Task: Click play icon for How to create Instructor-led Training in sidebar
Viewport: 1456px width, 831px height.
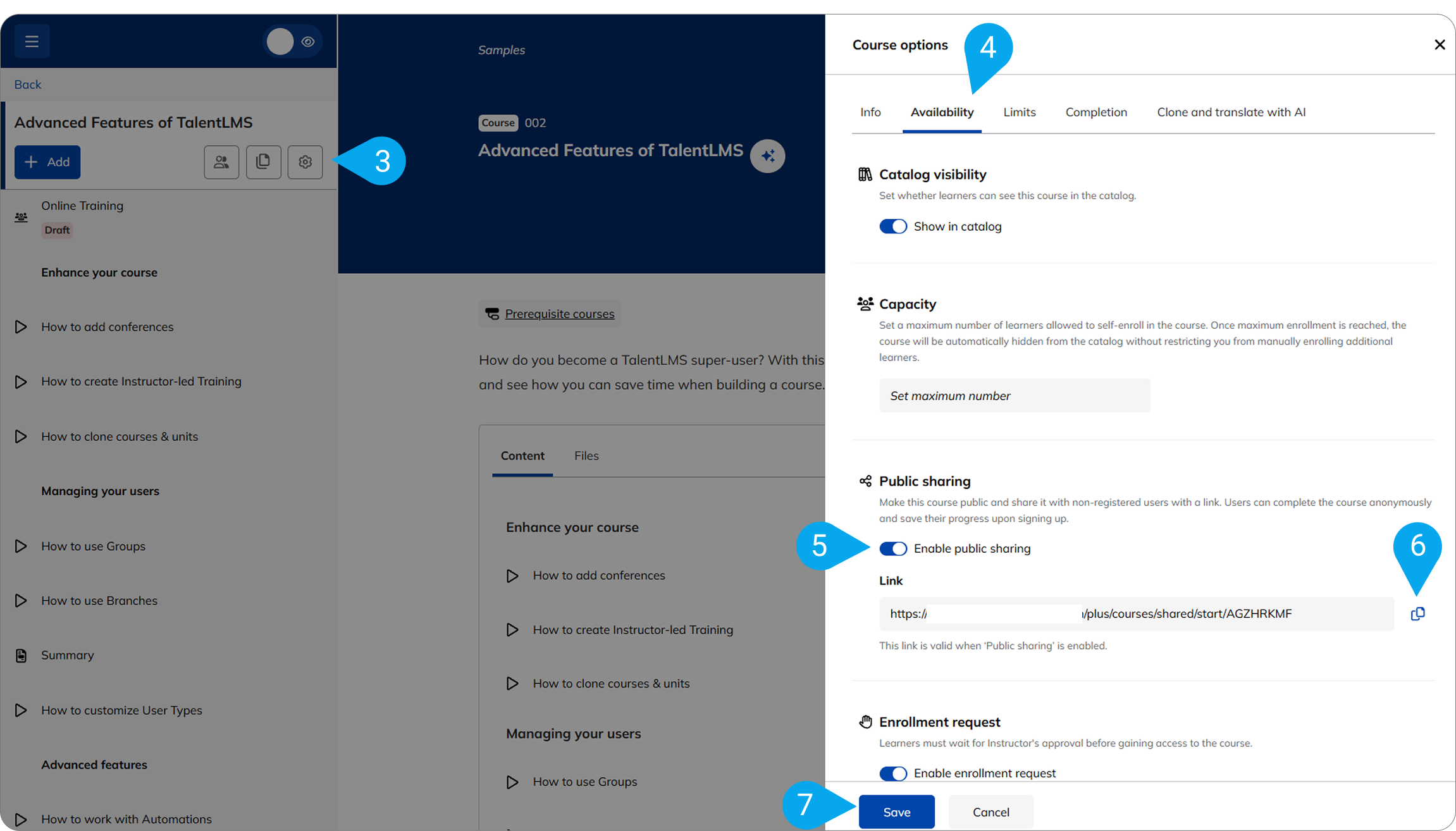Action: 21,381
